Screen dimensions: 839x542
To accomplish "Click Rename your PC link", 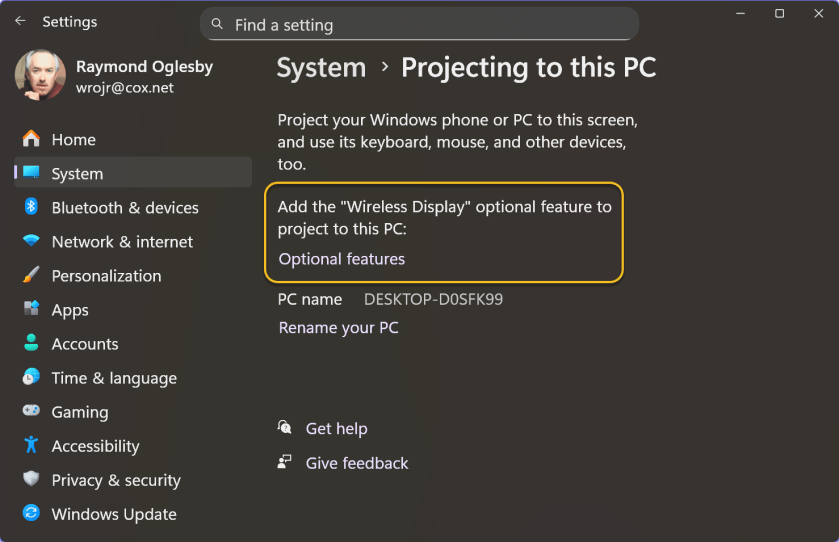I will (x=338, y=327).
